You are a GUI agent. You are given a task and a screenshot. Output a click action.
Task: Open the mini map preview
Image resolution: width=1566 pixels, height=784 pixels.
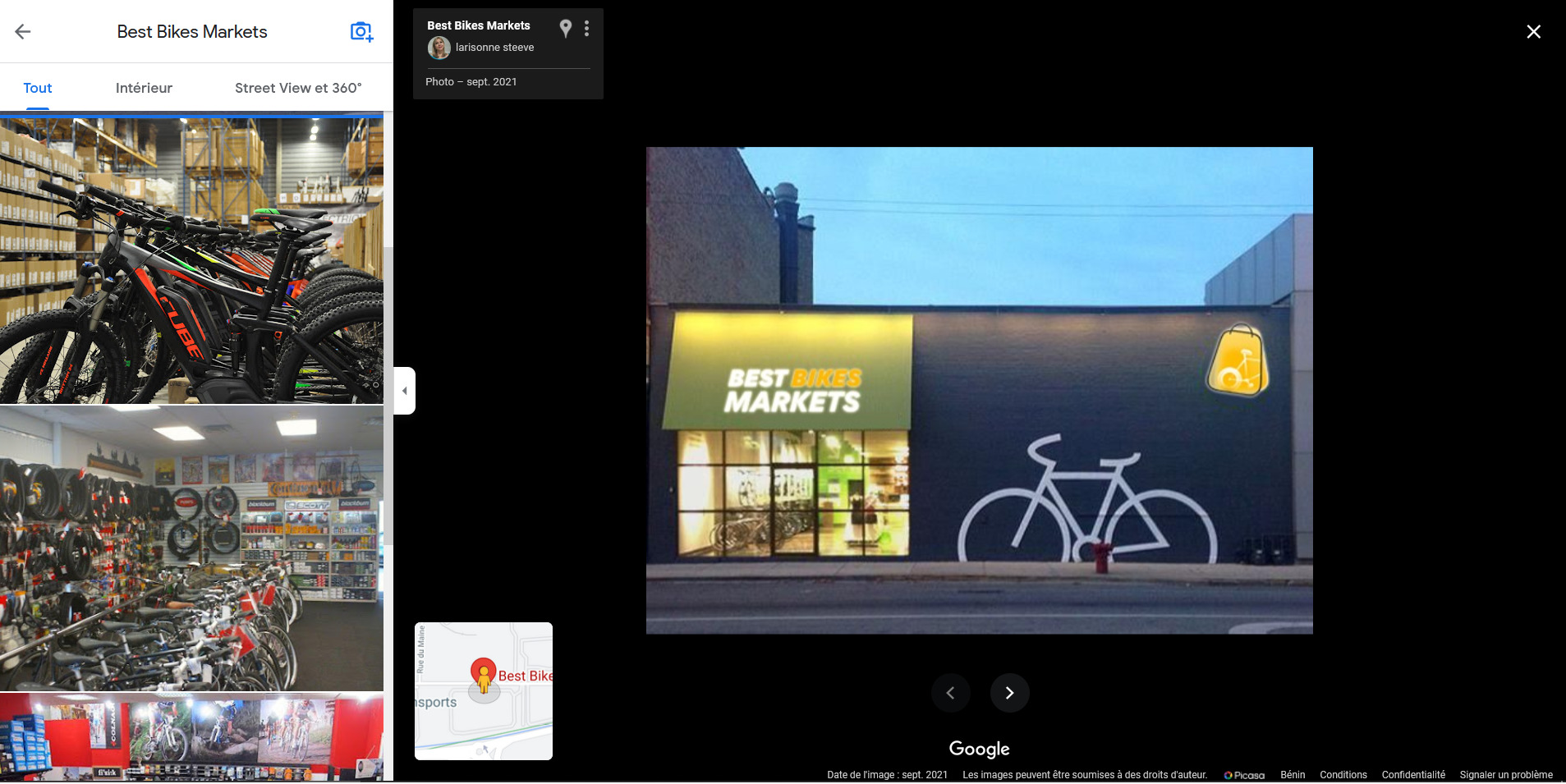tap(484, 691)
